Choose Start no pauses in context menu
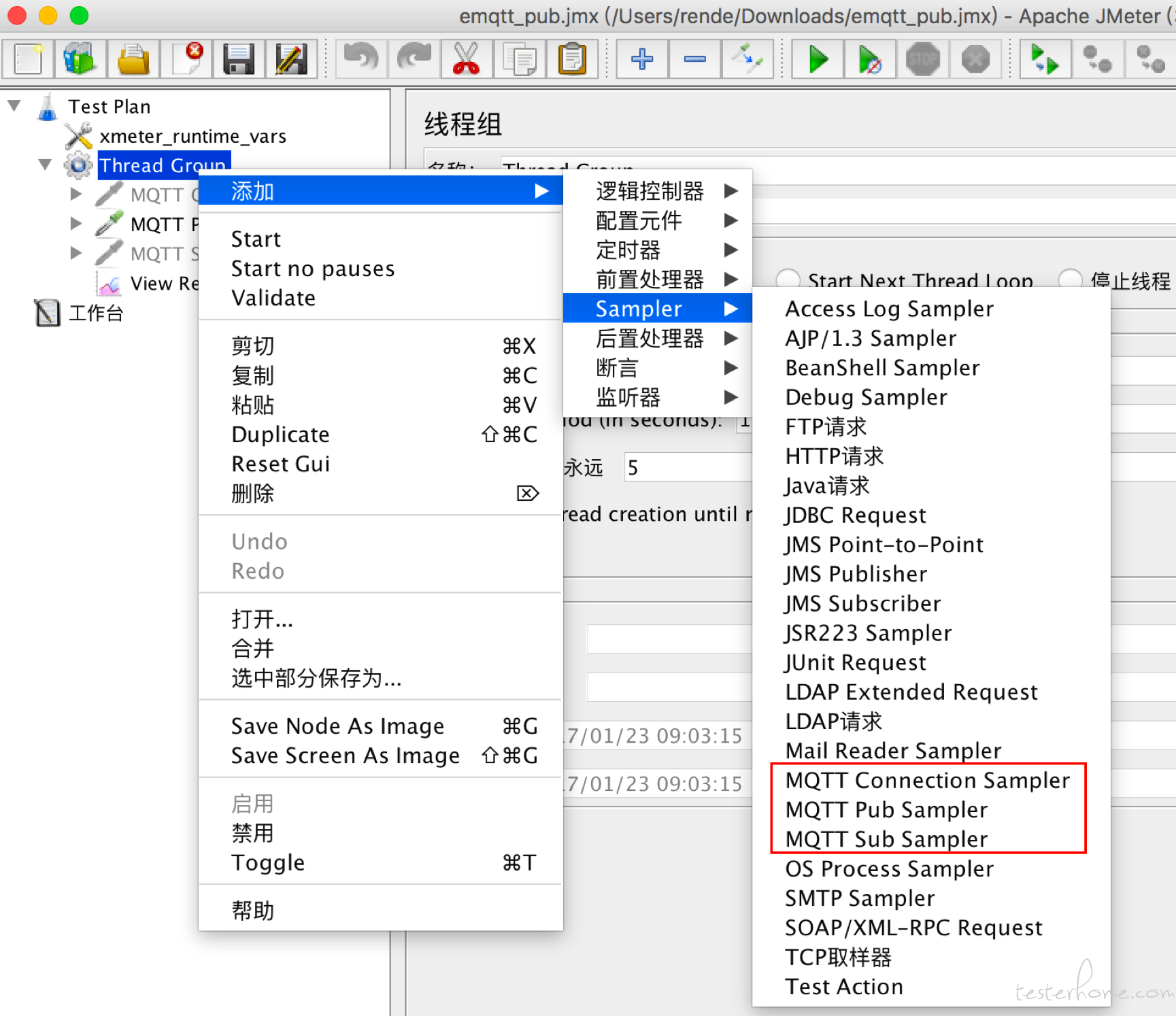1176x1016 pixels. [381, 269]
